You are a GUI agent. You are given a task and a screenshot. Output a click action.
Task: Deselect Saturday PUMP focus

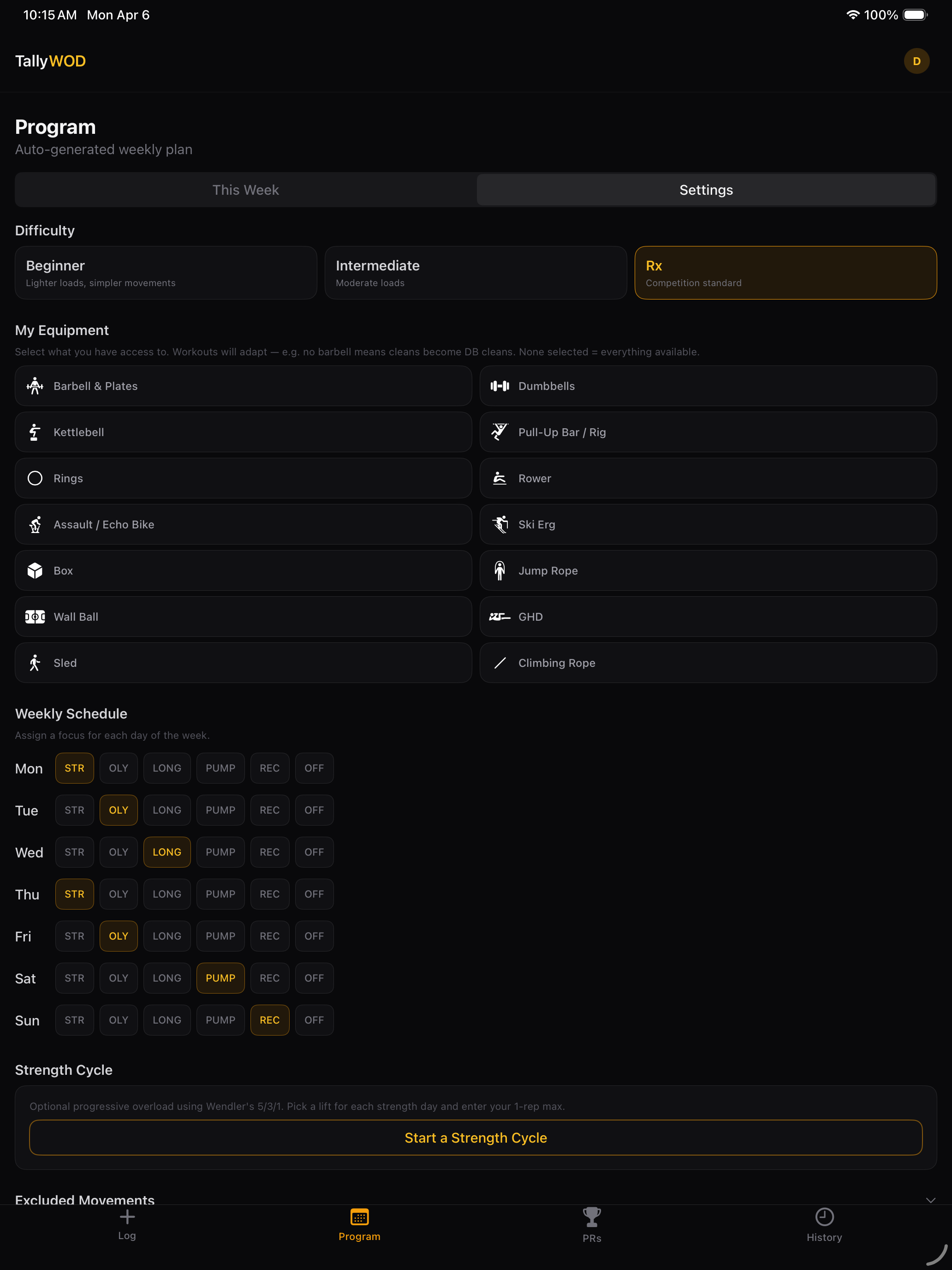220,978
